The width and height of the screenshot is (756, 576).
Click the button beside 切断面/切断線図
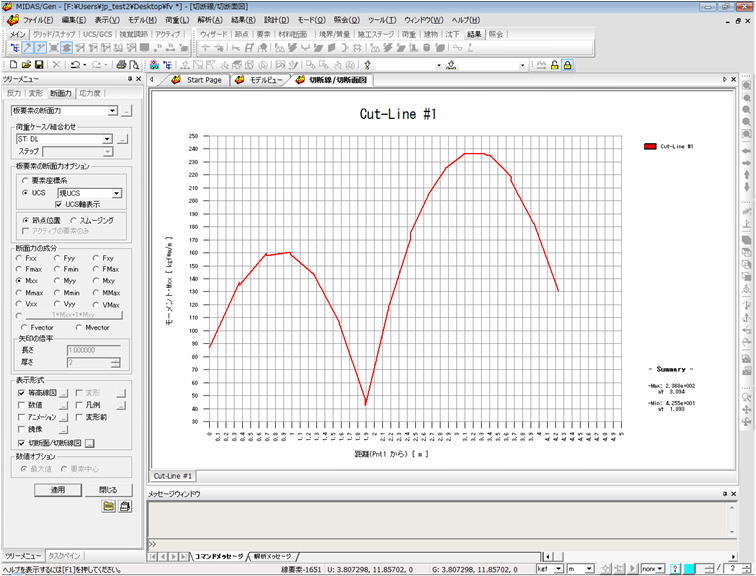tap(90, 443)
